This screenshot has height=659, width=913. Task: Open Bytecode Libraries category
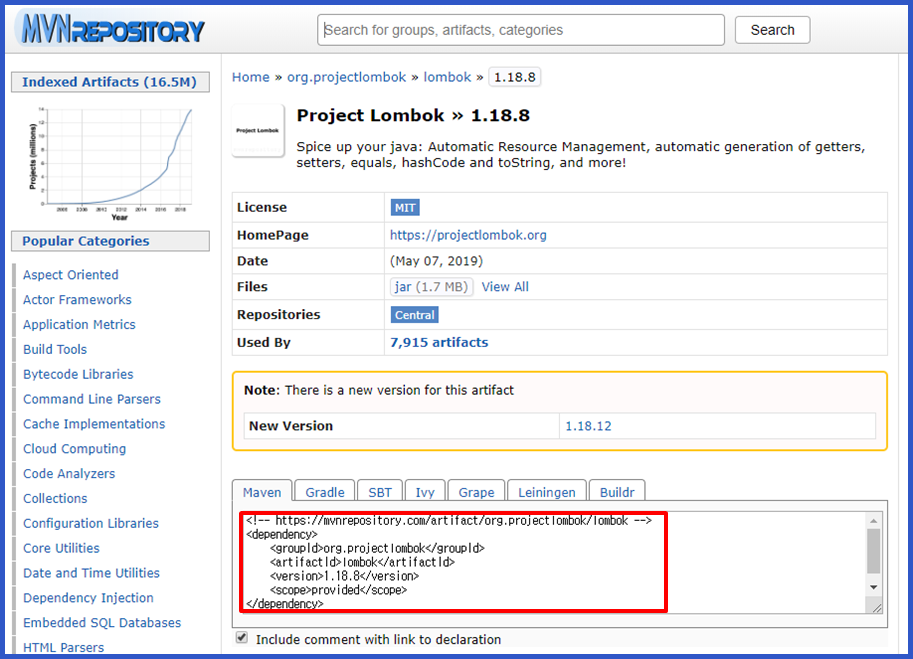(x=78, y=374)
